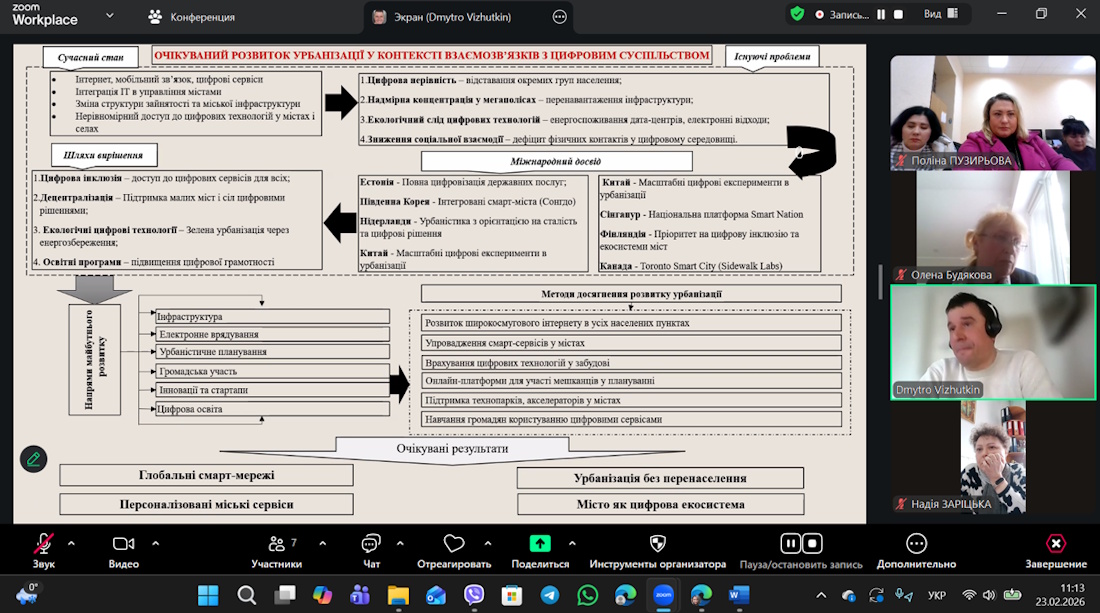The height and width of the screenshot is (613, 1100).
Task: Open Zoom Workplace dropdown chevron
Action: [x=109, y=16]
